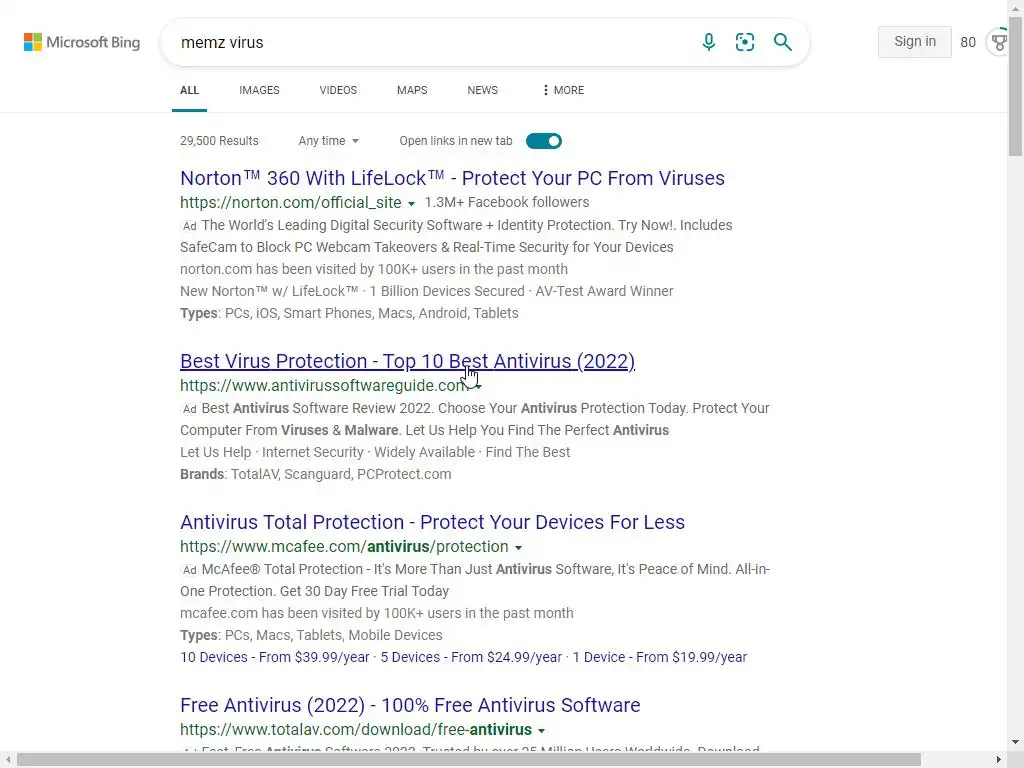Click the antivirussoftwareguide.com URL

(x=325, y=385)
